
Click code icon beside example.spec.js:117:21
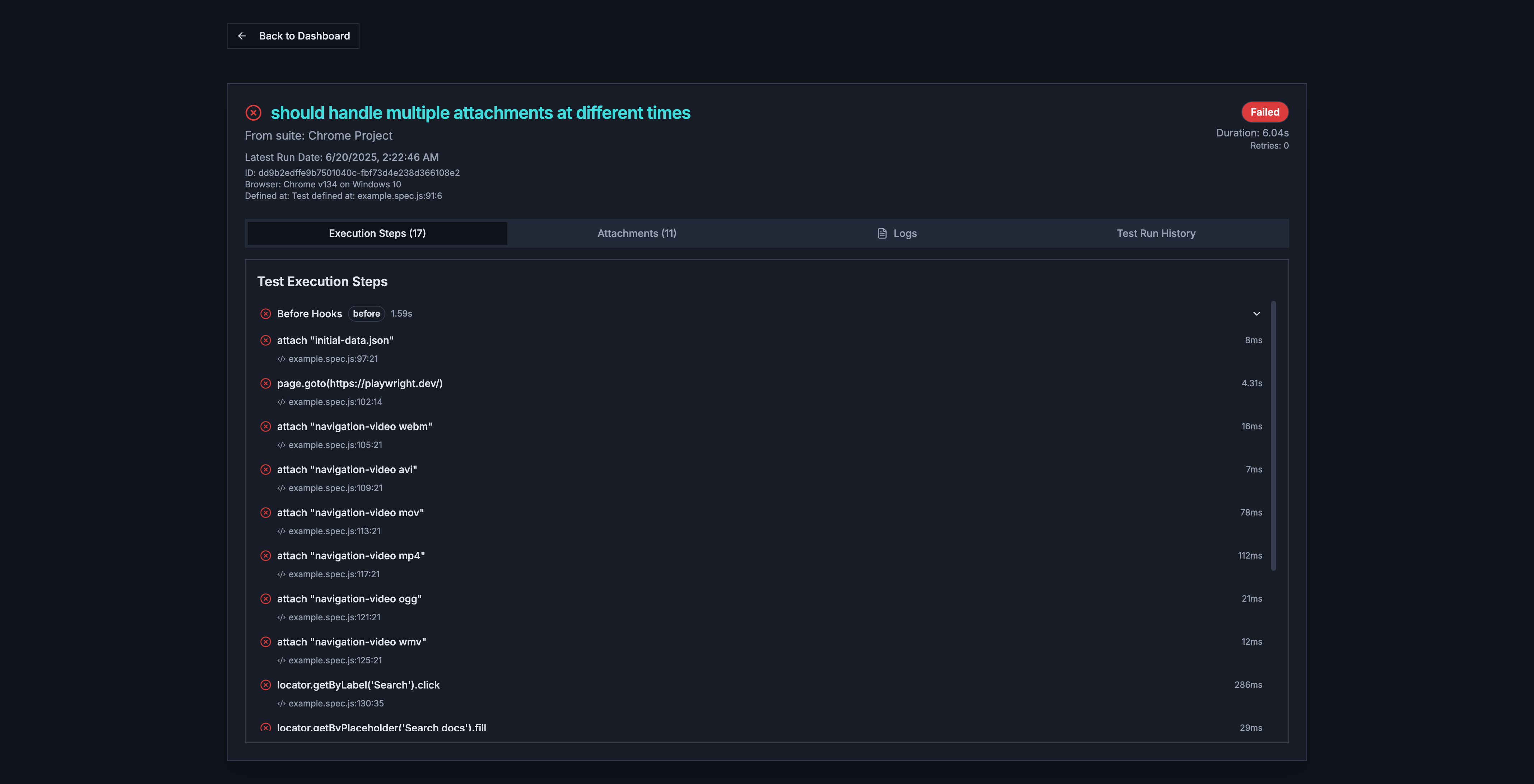(x=281, y=574)
